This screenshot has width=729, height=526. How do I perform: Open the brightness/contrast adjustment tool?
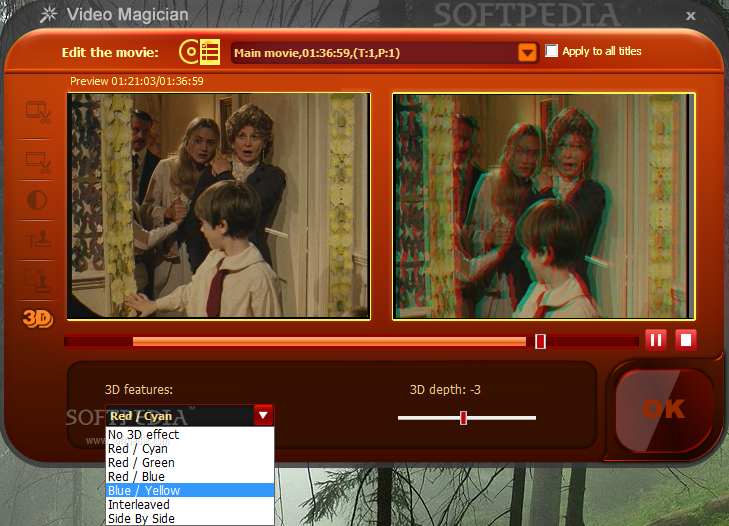pos(37,200)
